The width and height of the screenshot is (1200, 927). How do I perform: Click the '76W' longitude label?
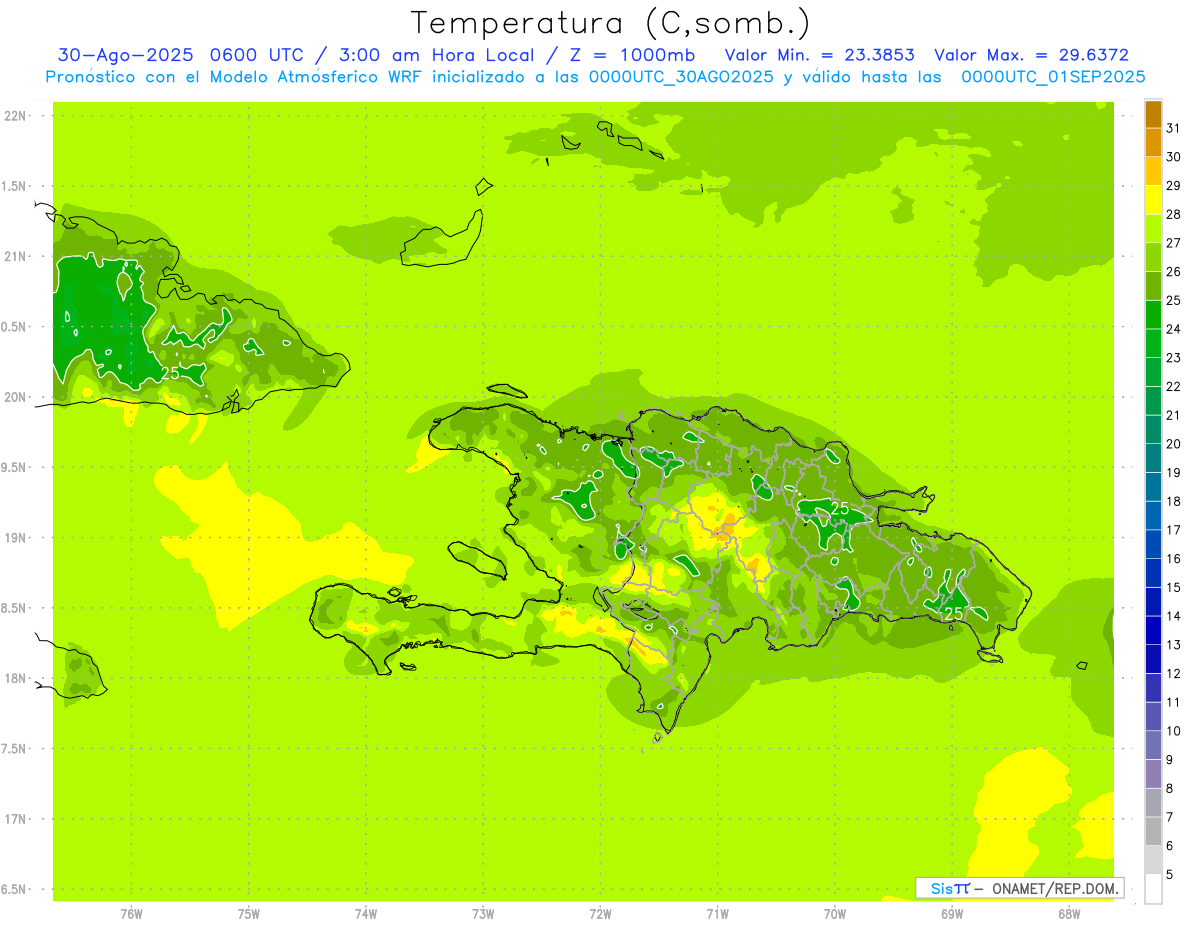click(131, 914)
